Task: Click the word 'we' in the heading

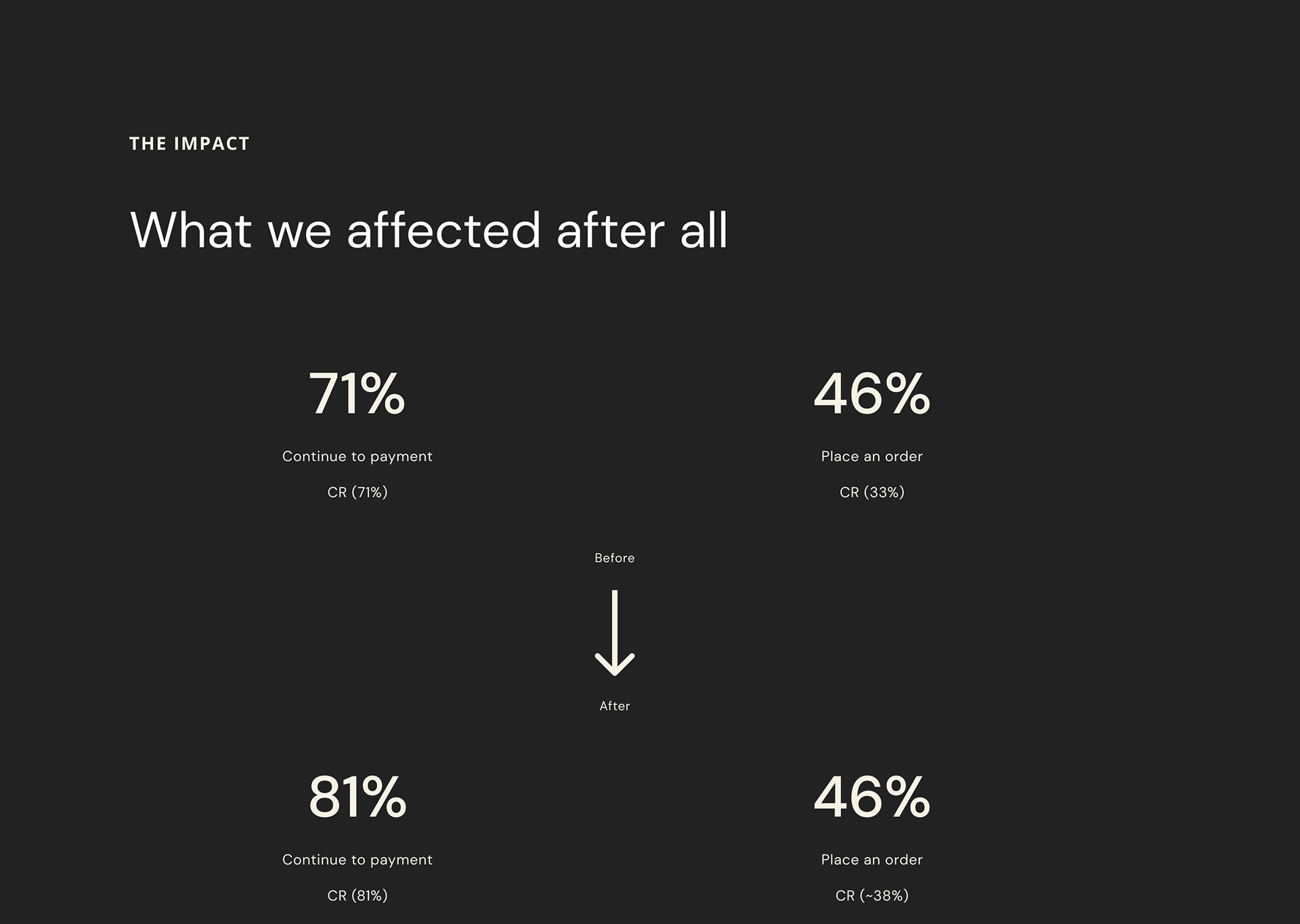Action: click(x=299, y=230)
